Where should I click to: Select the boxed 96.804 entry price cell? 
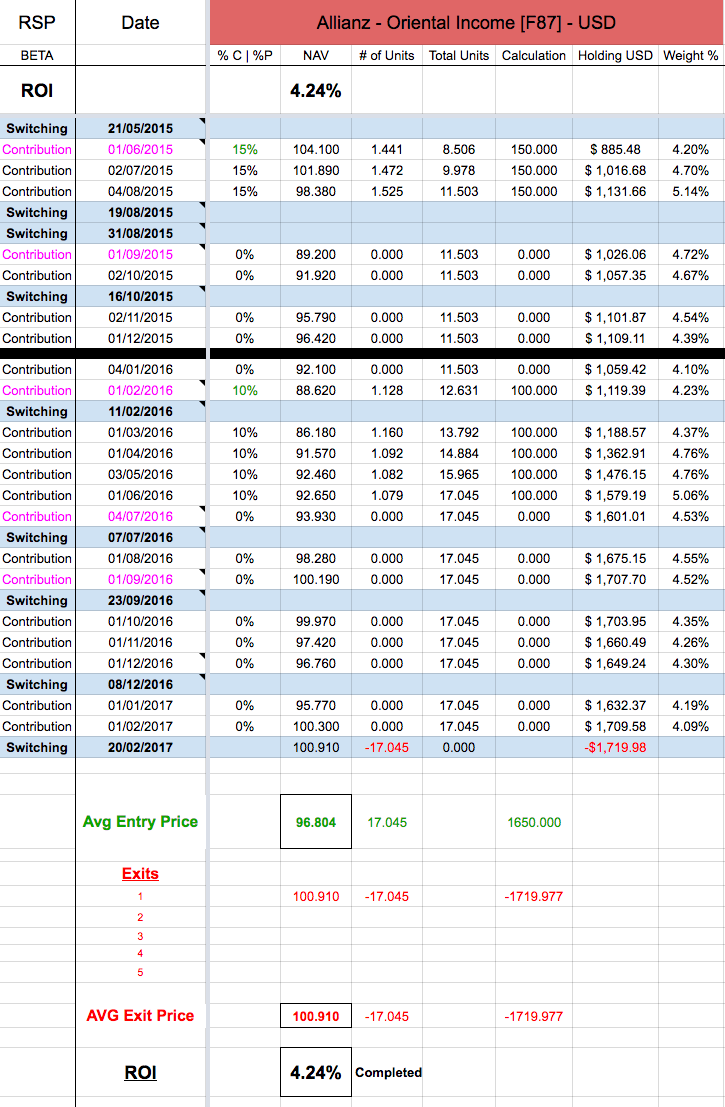pyautogui.click(x=316, y=822)
